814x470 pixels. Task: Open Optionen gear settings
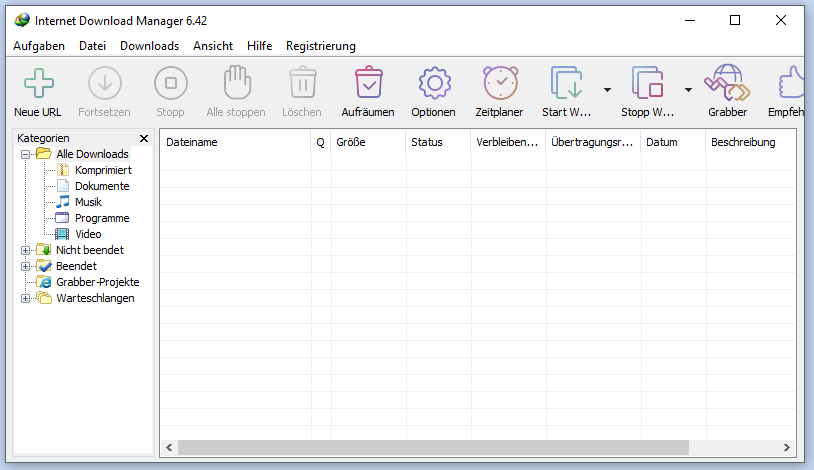(x=435, y=83)
